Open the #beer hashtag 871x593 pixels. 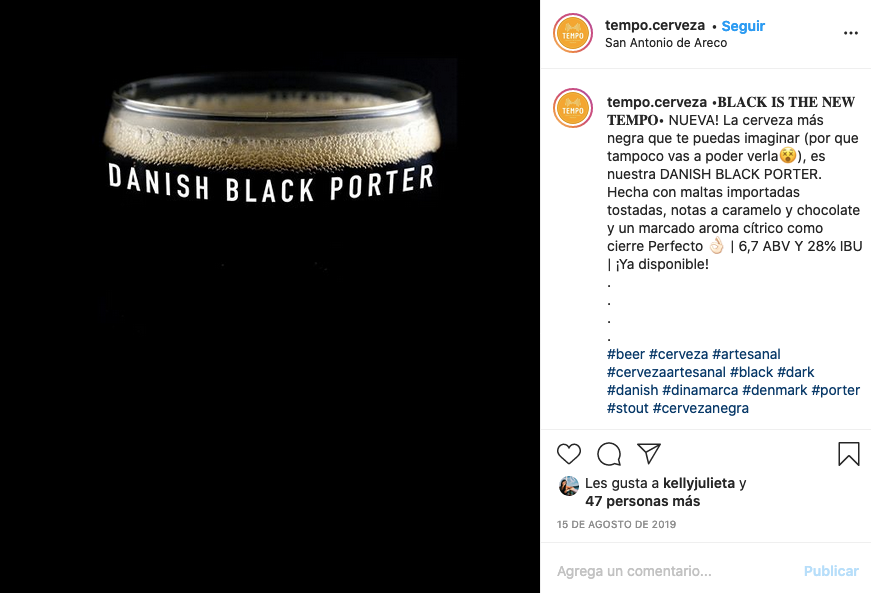pos(625,354)
